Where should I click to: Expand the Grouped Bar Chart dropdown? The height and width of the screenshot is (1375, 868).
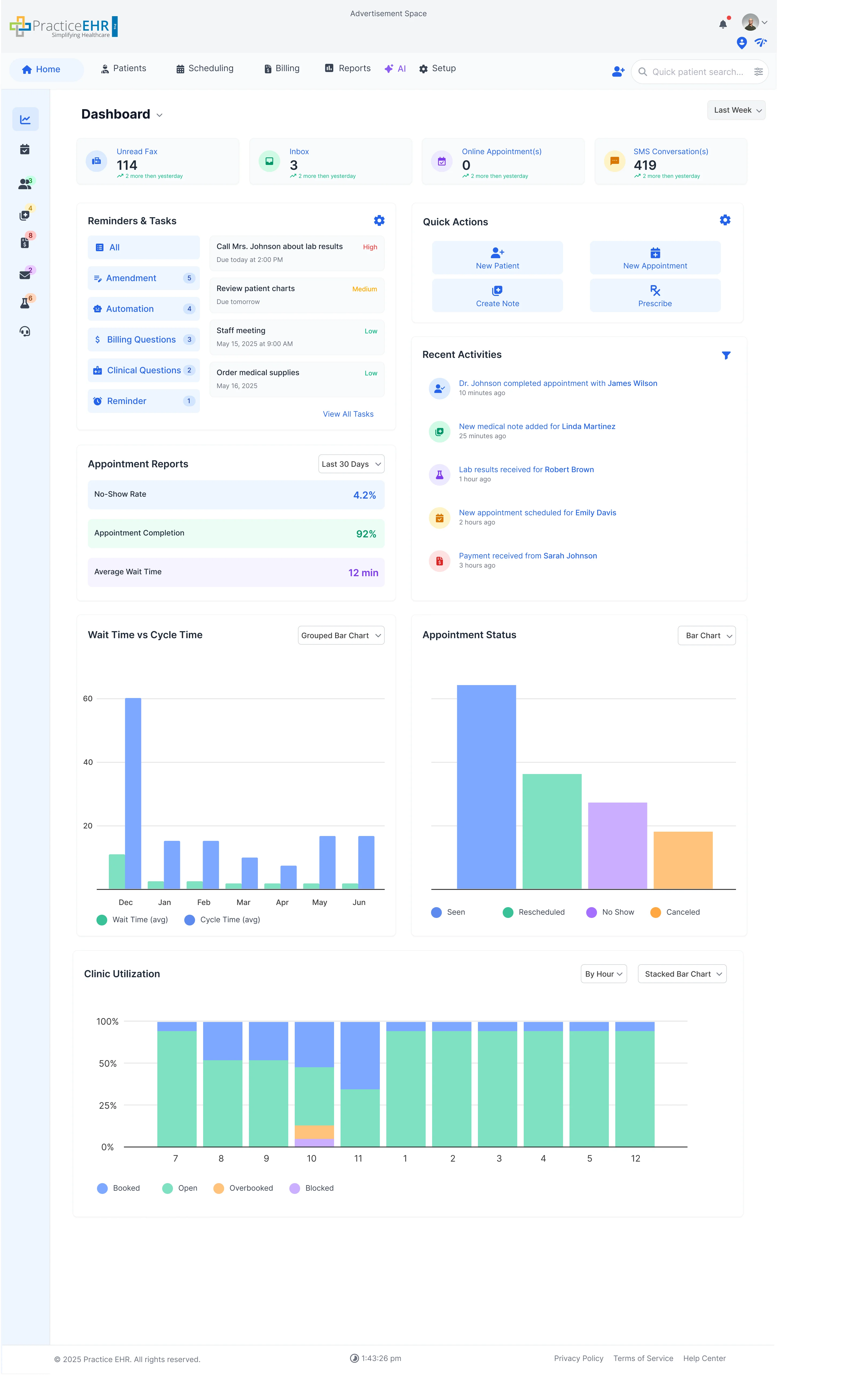(341, 635)
